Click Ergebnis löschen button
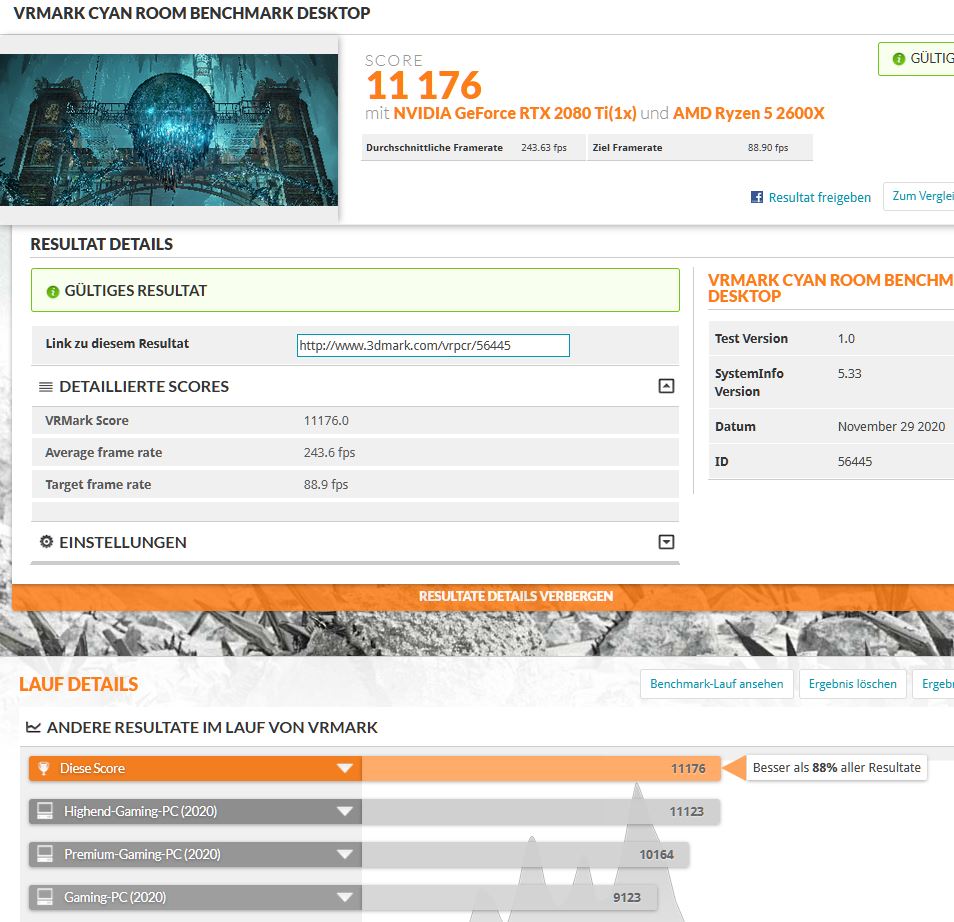Viewport: 954px width, 922px height. (852, 684)
